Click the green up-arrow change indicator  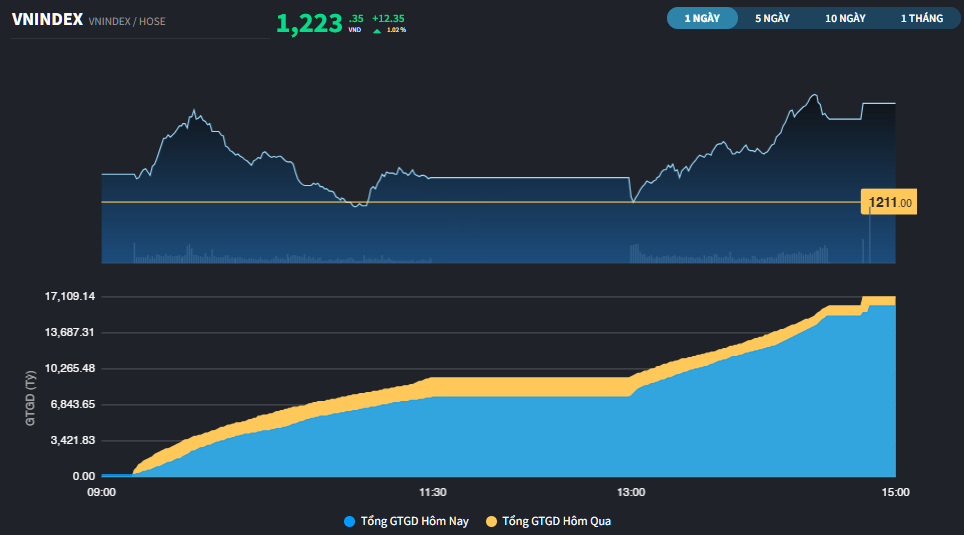[377, 31]
